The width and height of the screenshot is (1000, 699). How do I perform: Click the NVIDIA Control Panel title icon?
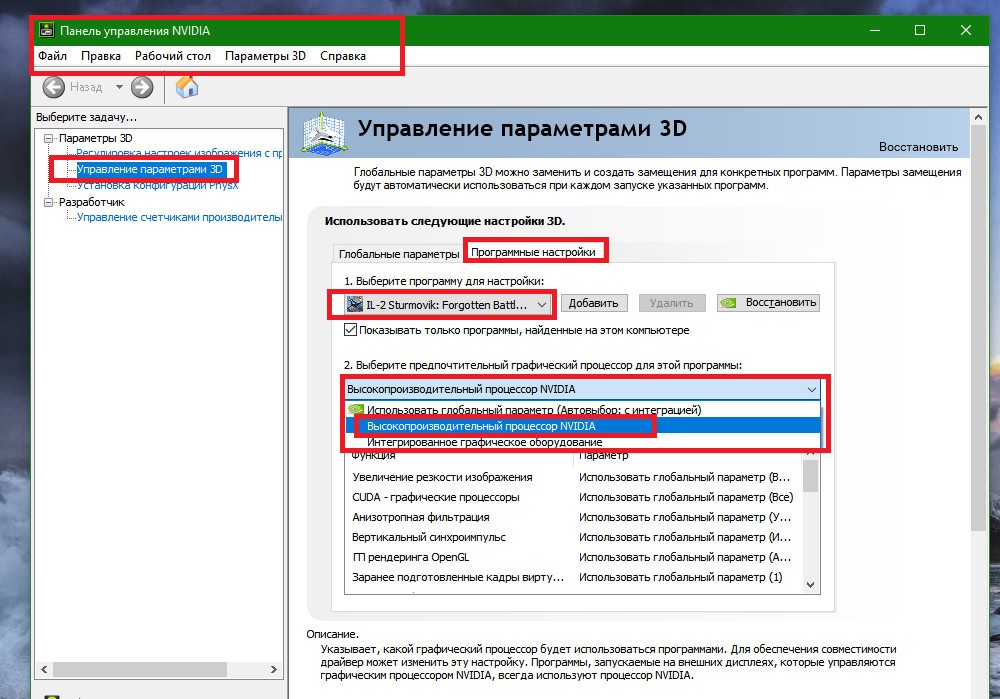click(x=47, y=30)
